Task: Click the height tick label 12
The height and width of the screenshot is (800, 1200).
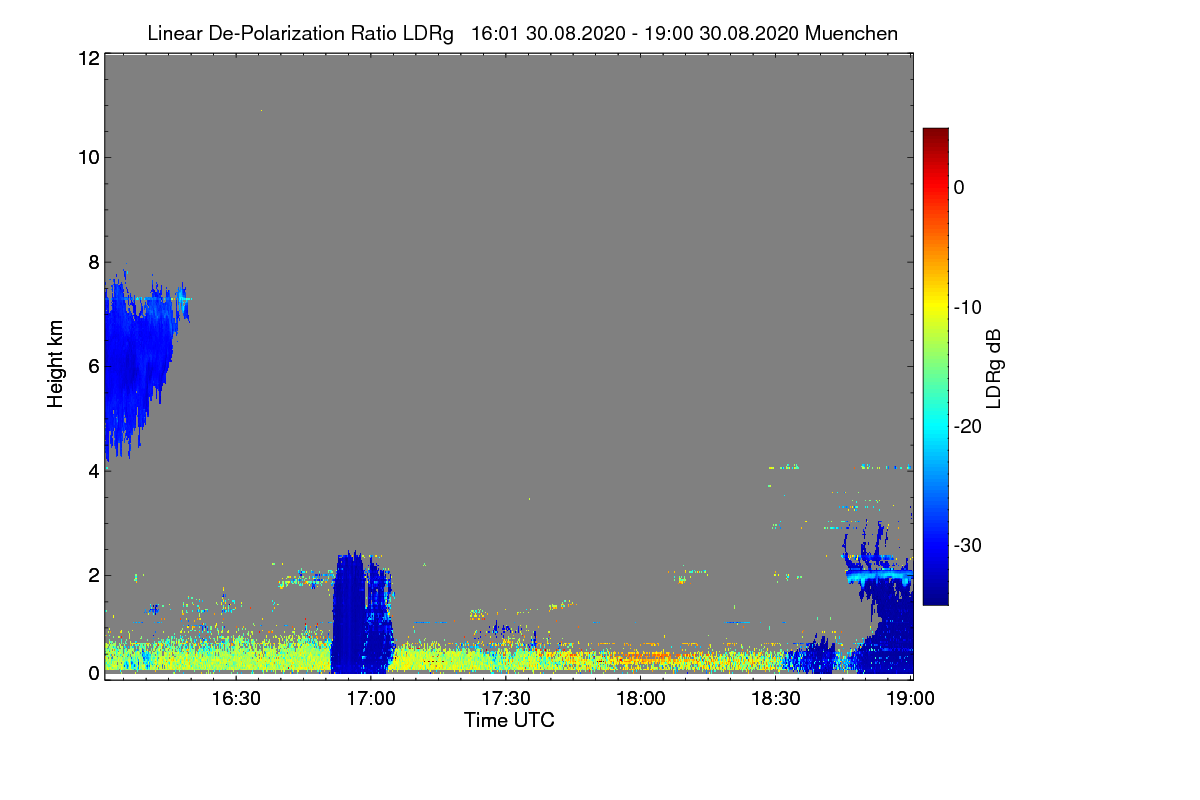Action: tap(87, 58)
